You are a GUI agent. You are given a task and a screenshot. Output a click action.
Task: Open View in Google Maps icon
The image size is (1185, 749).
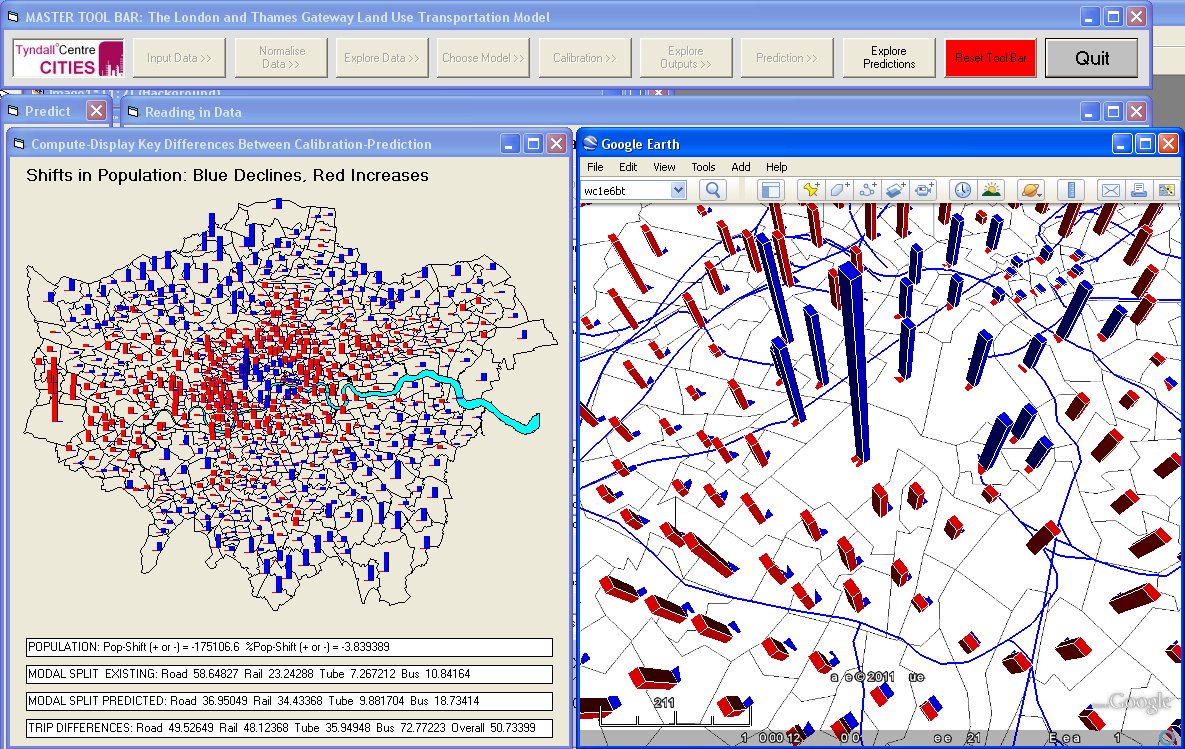coord(1166,190)
